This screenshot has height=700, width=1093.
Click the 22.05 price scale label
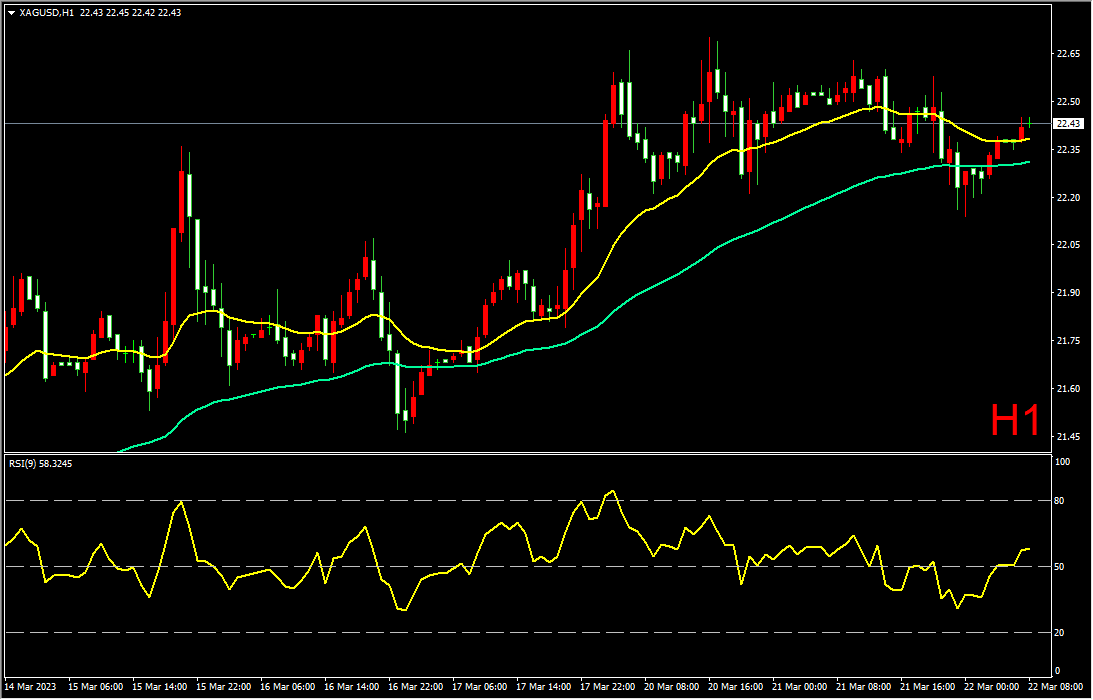tap(1069, 245)
